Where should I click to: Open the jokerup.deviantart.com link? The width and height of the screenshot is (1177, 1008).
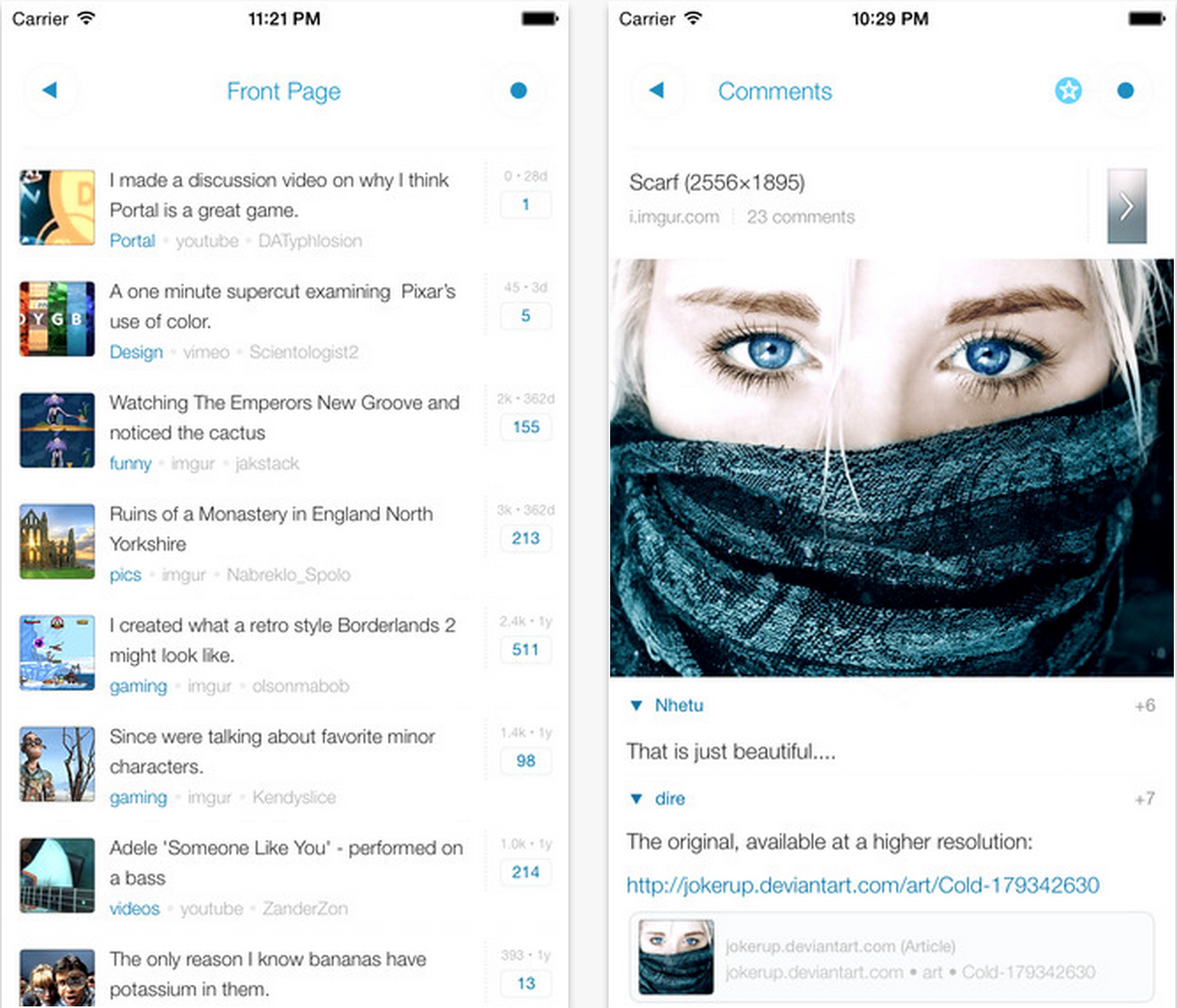pyautogui.click(x=862, y=885)
